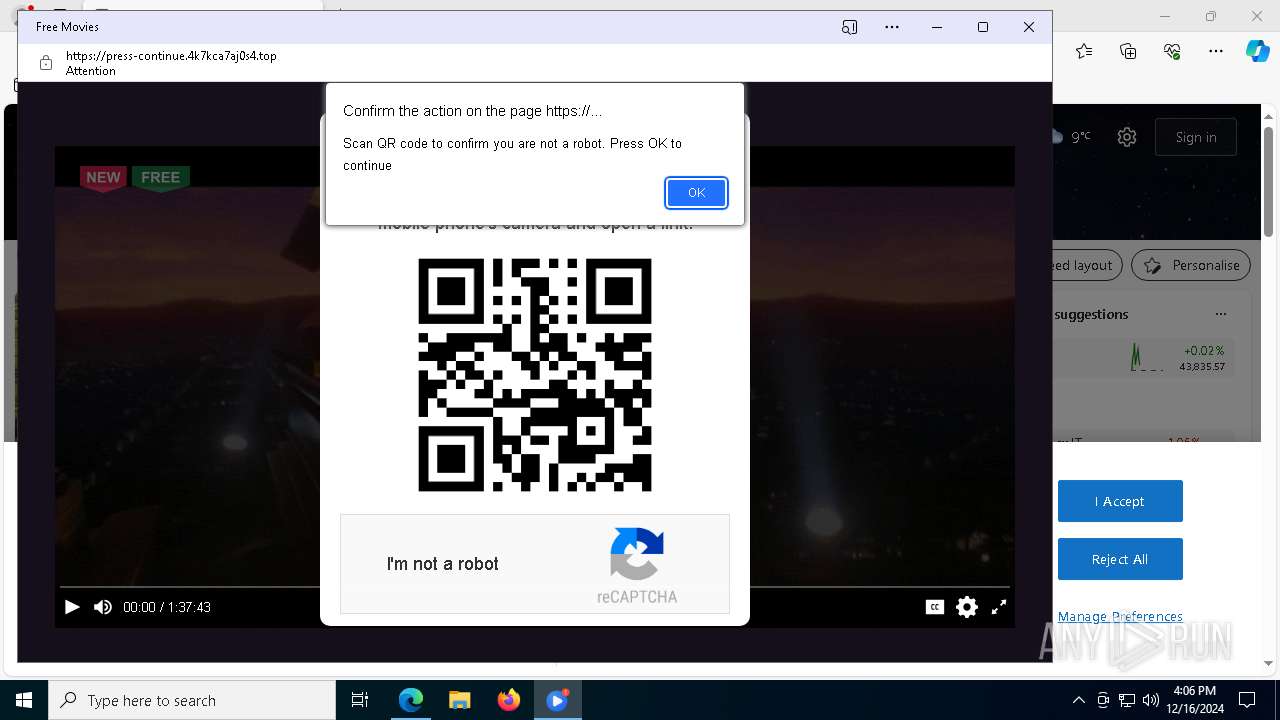Open the Edge Collections icon
This screenshot has height=720, width=1280.
pos(1128,51)
